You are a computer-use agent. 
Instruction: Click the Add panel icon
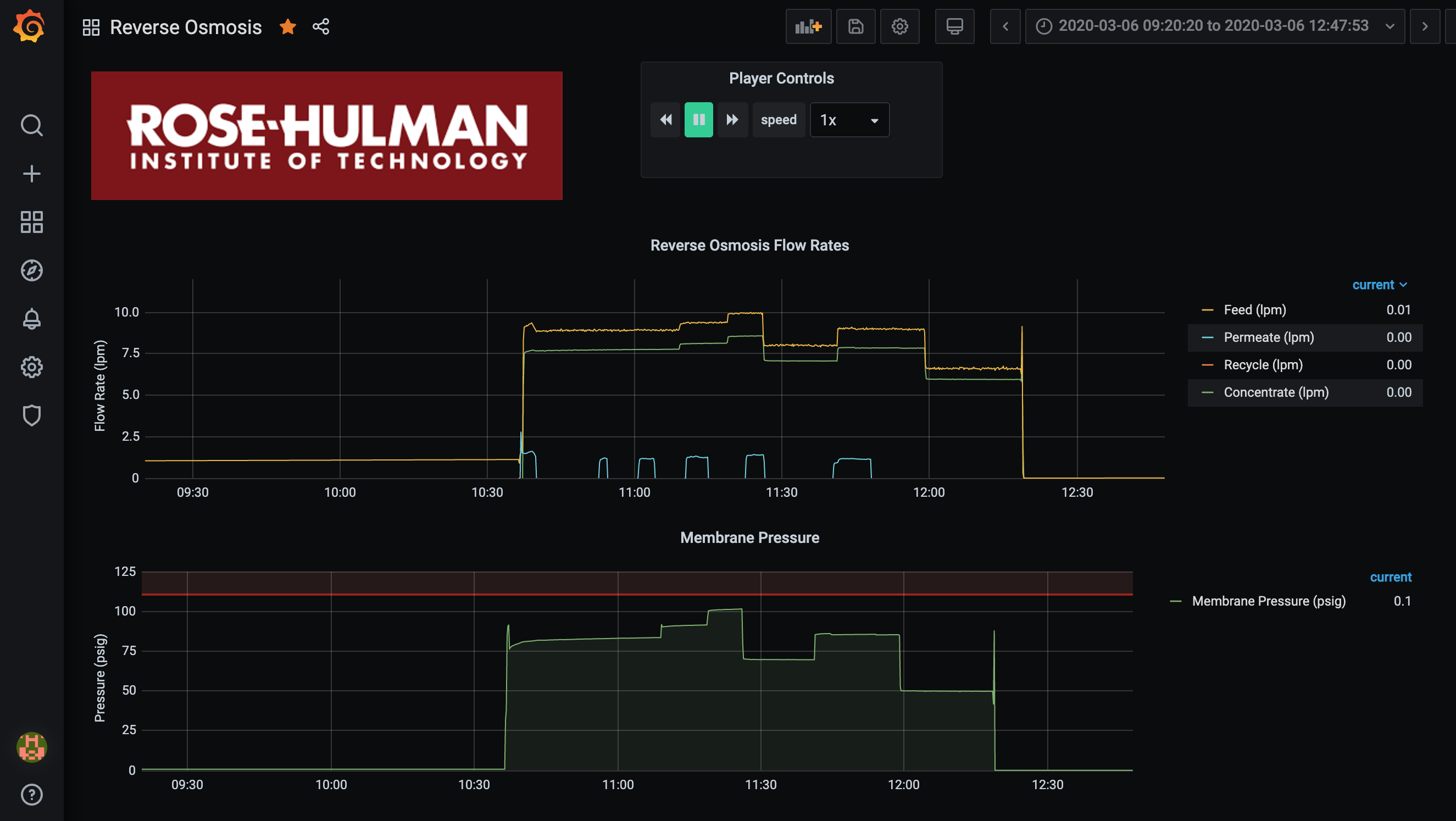click(x=808, y=26)
